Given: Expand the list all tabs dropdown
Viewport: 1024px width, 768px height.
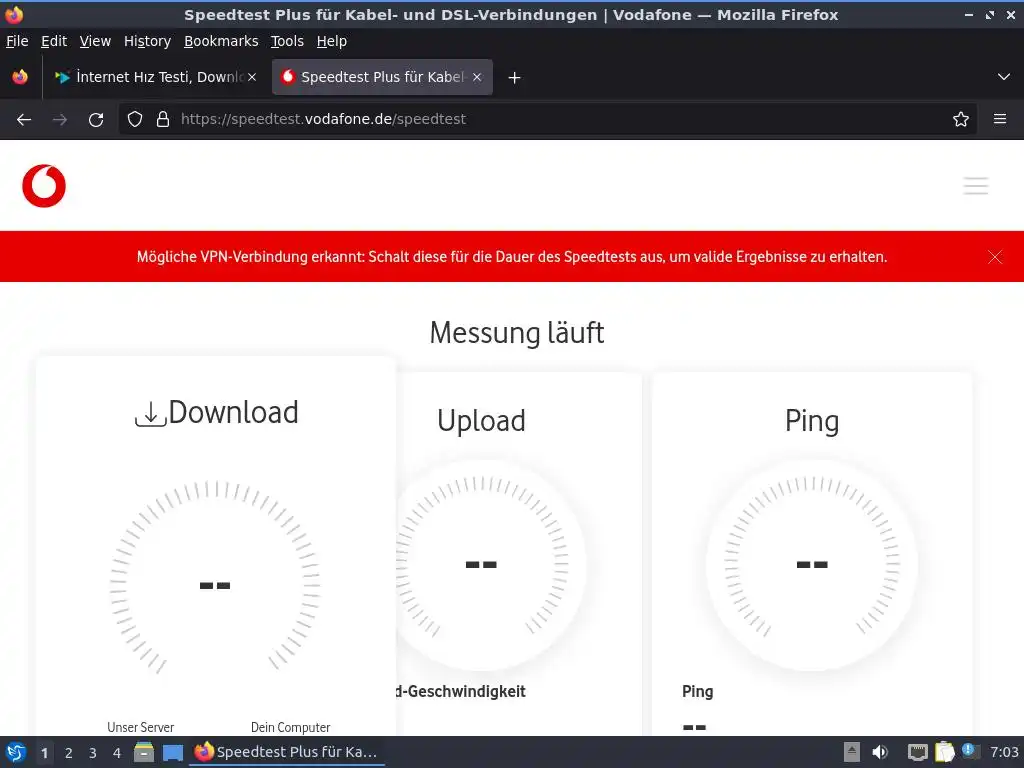Looking at the screenshot, I should (x=1004, y=78).
